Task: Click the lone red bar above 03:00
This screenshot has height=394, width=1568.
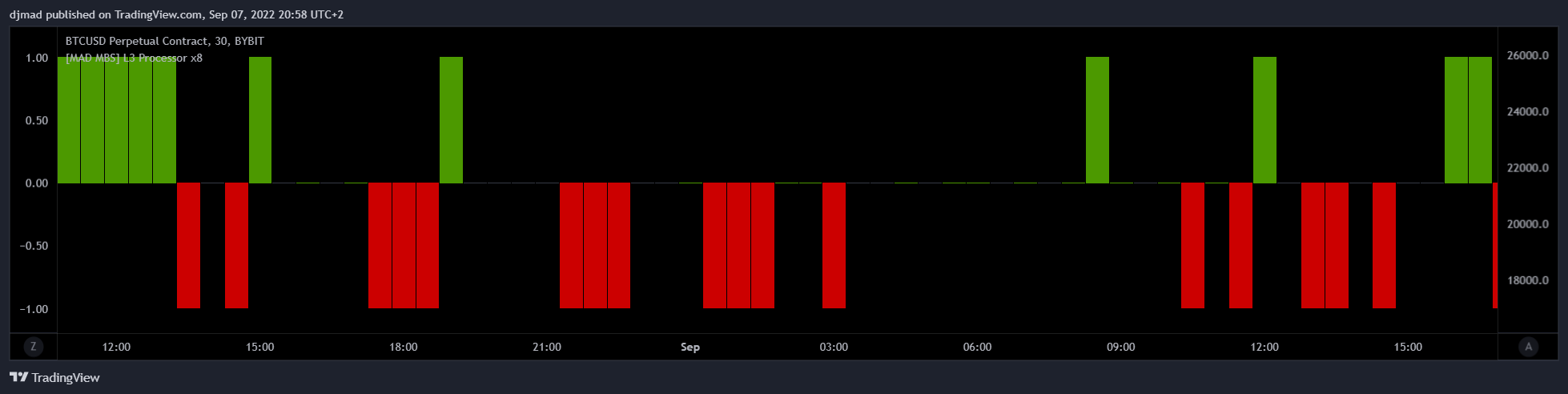Action: (834, 246)
